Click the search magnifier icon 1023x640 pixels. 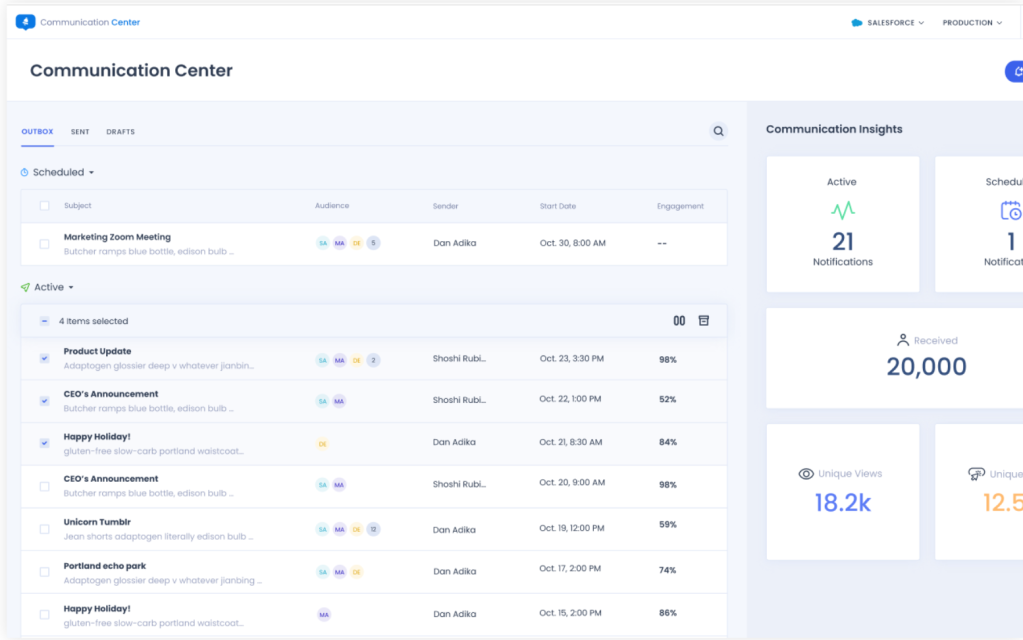(x=718, y=131)
